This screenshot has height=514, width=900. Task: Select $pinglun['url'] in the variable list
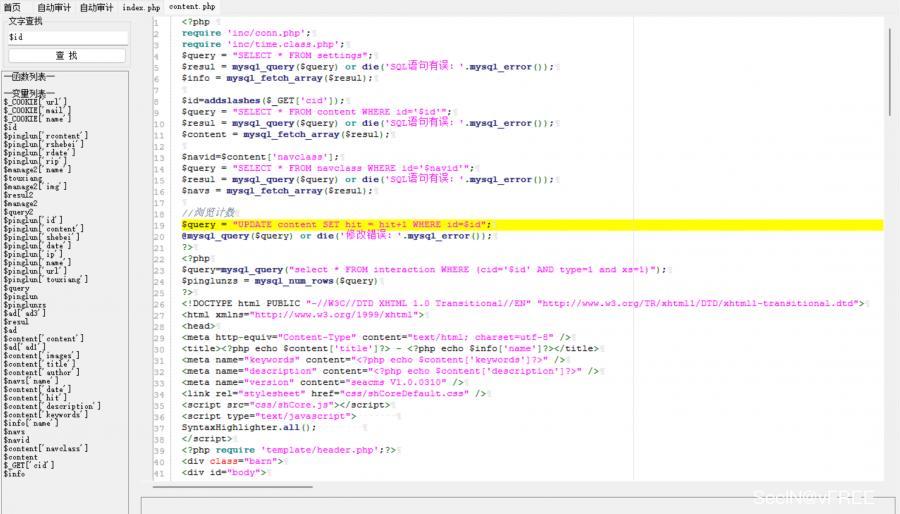(35, 271)
